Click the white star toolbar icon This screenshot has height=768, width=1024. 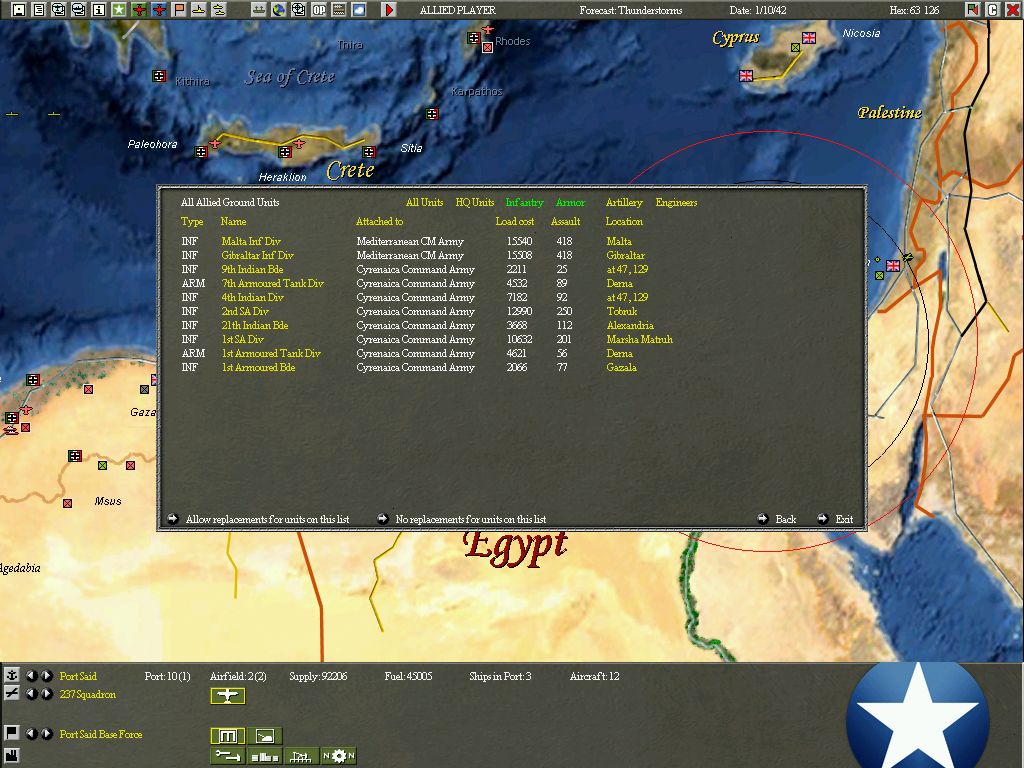pos(119,9)
